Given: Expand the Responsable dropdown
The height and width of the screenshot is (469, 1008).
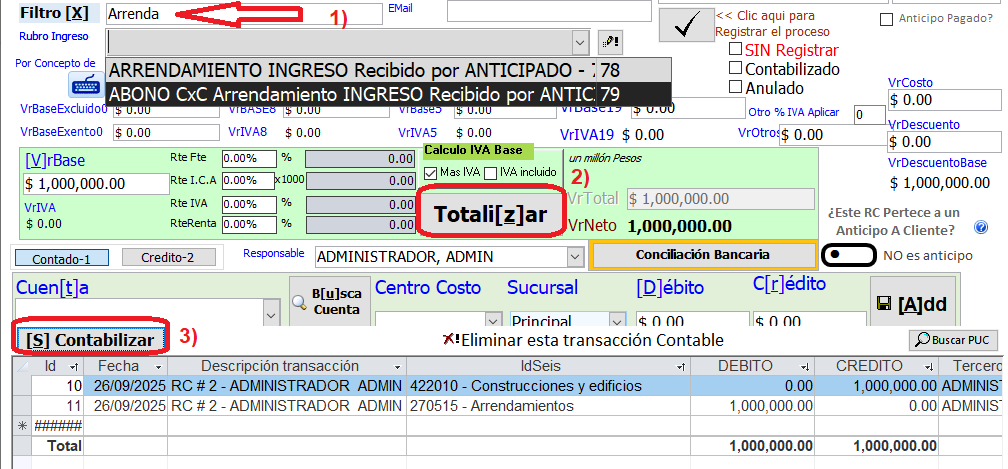Looking at the screenshot, I should [574, 257].
